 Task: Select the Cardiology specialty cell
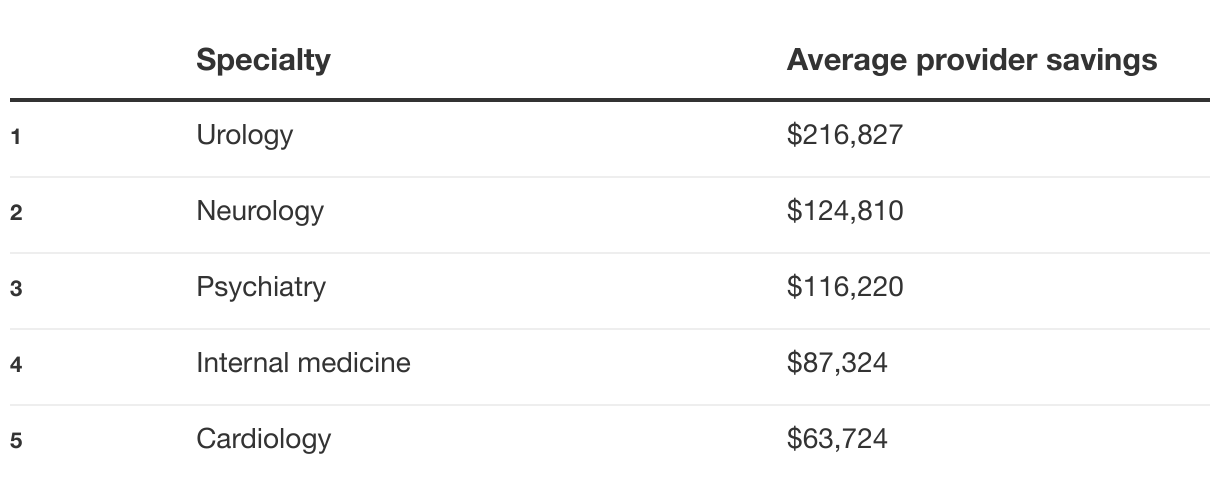pos(263,438)
